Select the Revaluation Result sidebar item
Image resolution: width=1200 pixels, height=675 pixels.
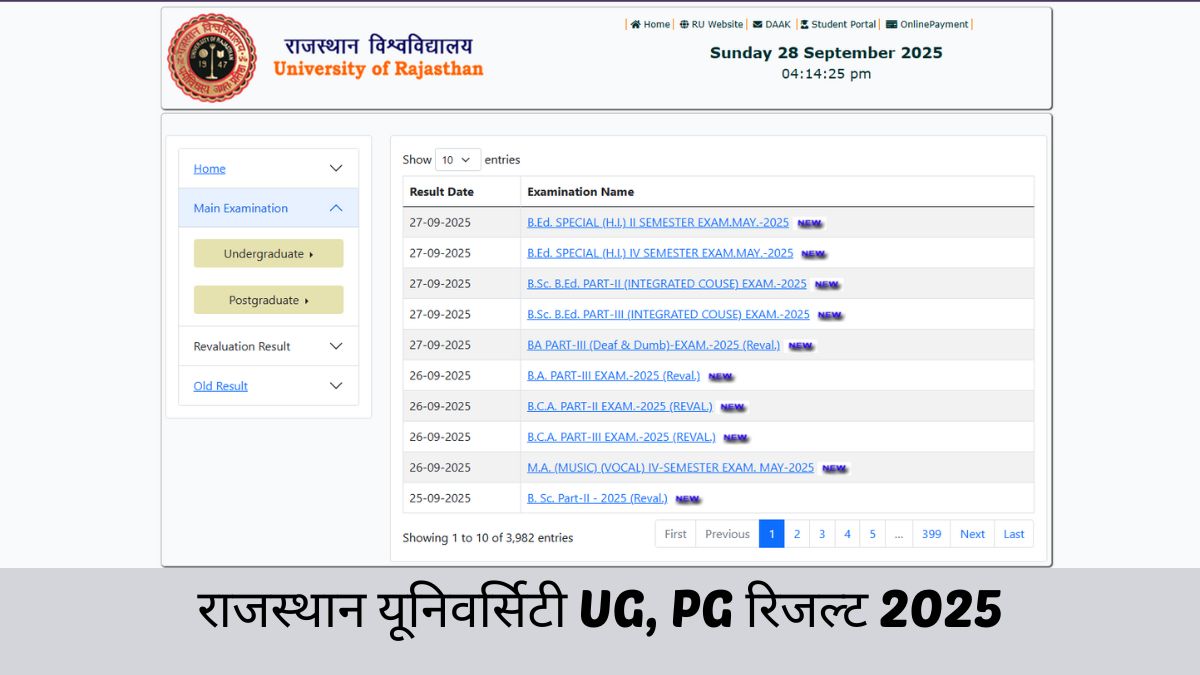point(242,346)
